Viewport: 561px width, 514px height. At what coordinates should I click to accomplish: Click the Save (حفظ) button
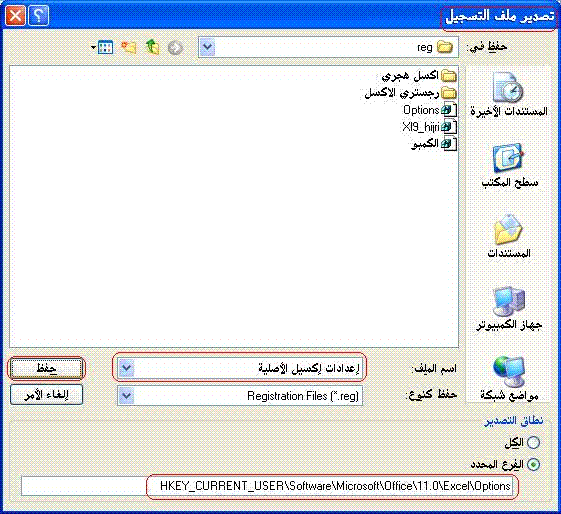(x=46, y=368)
